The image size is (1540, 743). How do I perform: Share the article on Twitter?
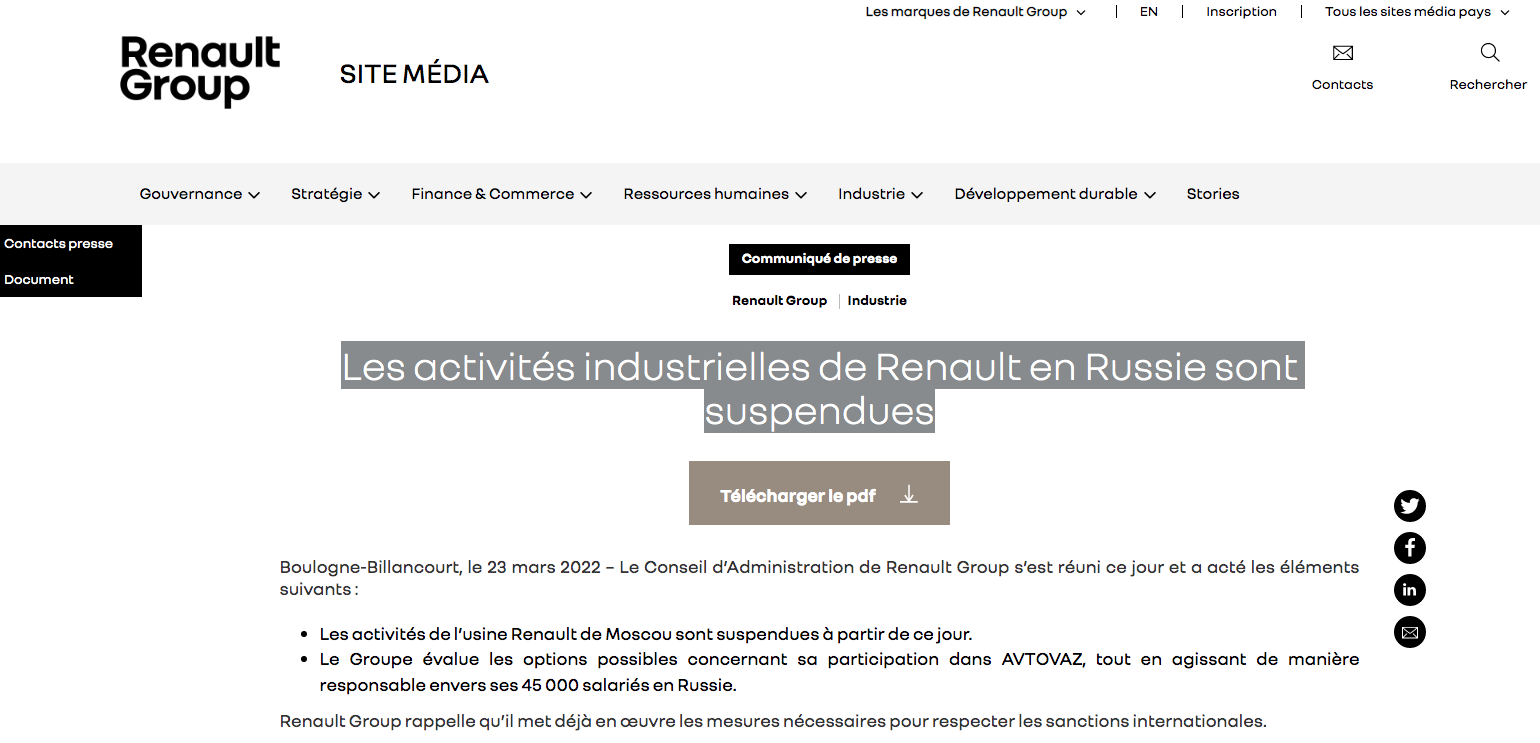[1410, 506]
